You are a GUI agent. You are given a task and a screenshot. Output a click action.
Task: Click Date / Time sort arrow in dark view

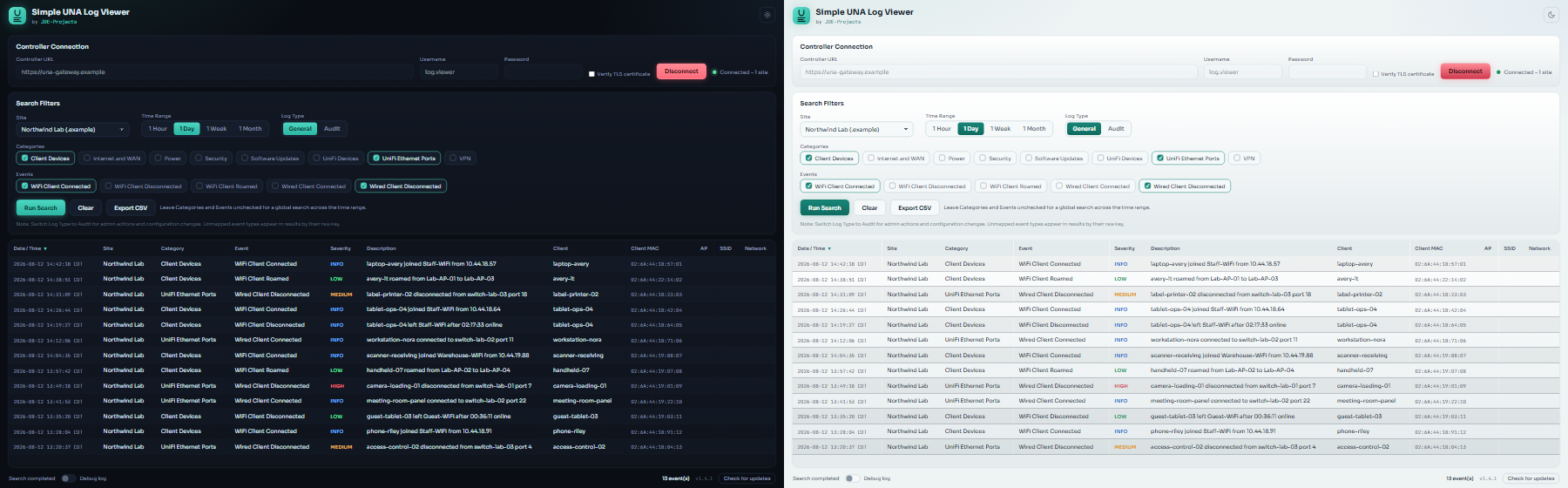coord(44,248)
